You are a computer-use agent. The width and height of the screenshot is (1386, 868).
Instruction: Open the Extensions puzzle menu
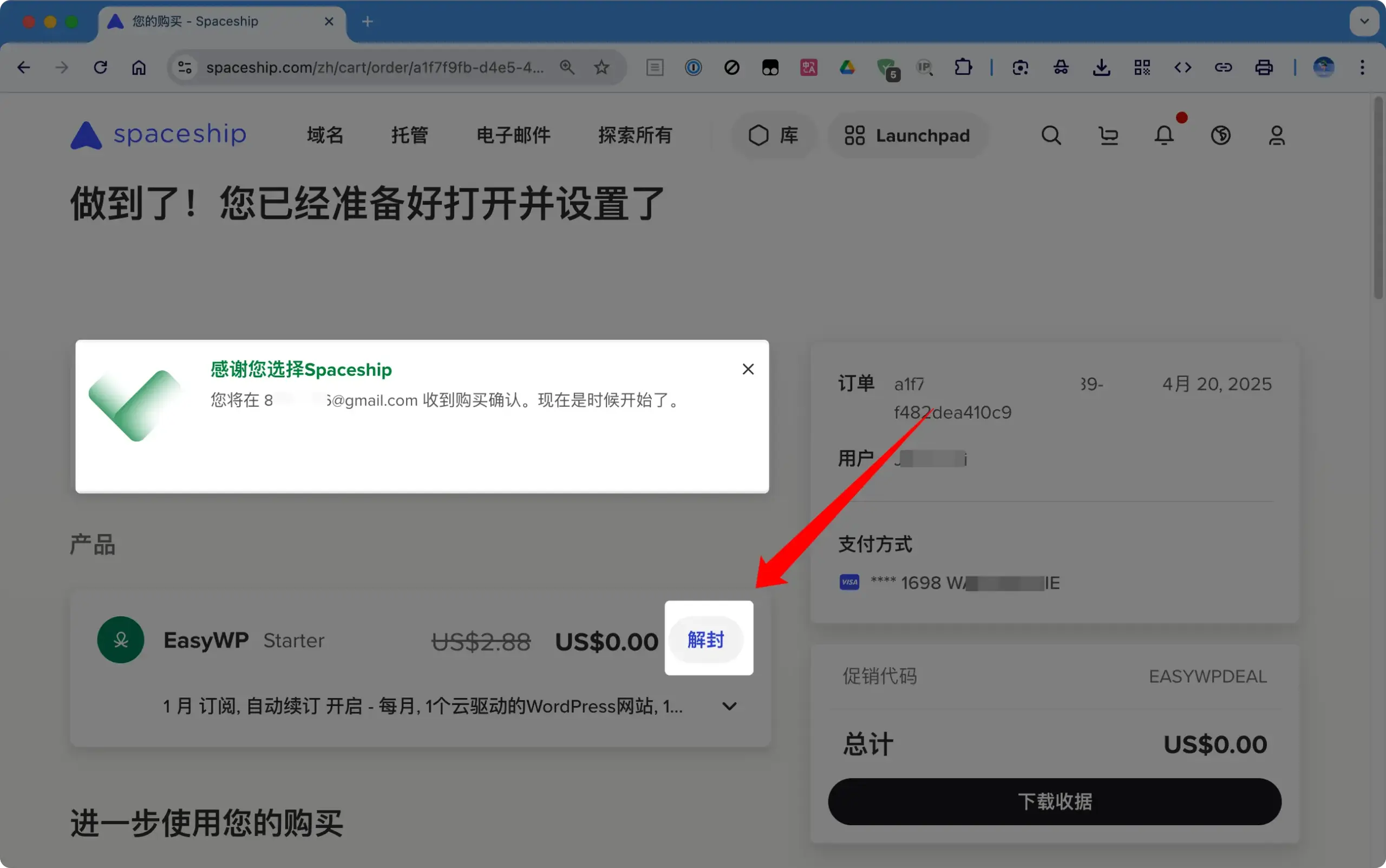tap(963, 68)
